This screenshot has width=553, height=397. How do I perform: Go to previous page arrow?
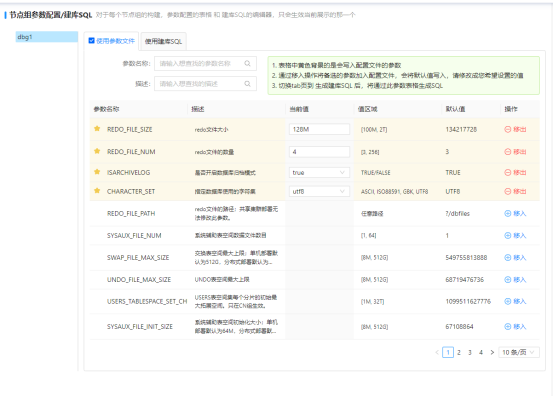point(437,352)
